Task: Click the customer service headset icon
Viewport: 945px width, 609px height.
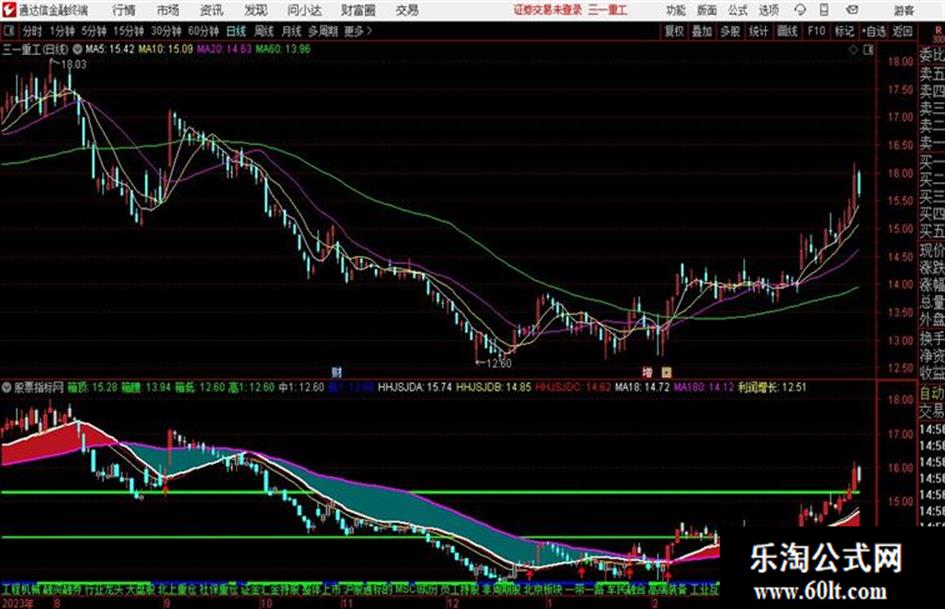Action: tap(800, 10)
